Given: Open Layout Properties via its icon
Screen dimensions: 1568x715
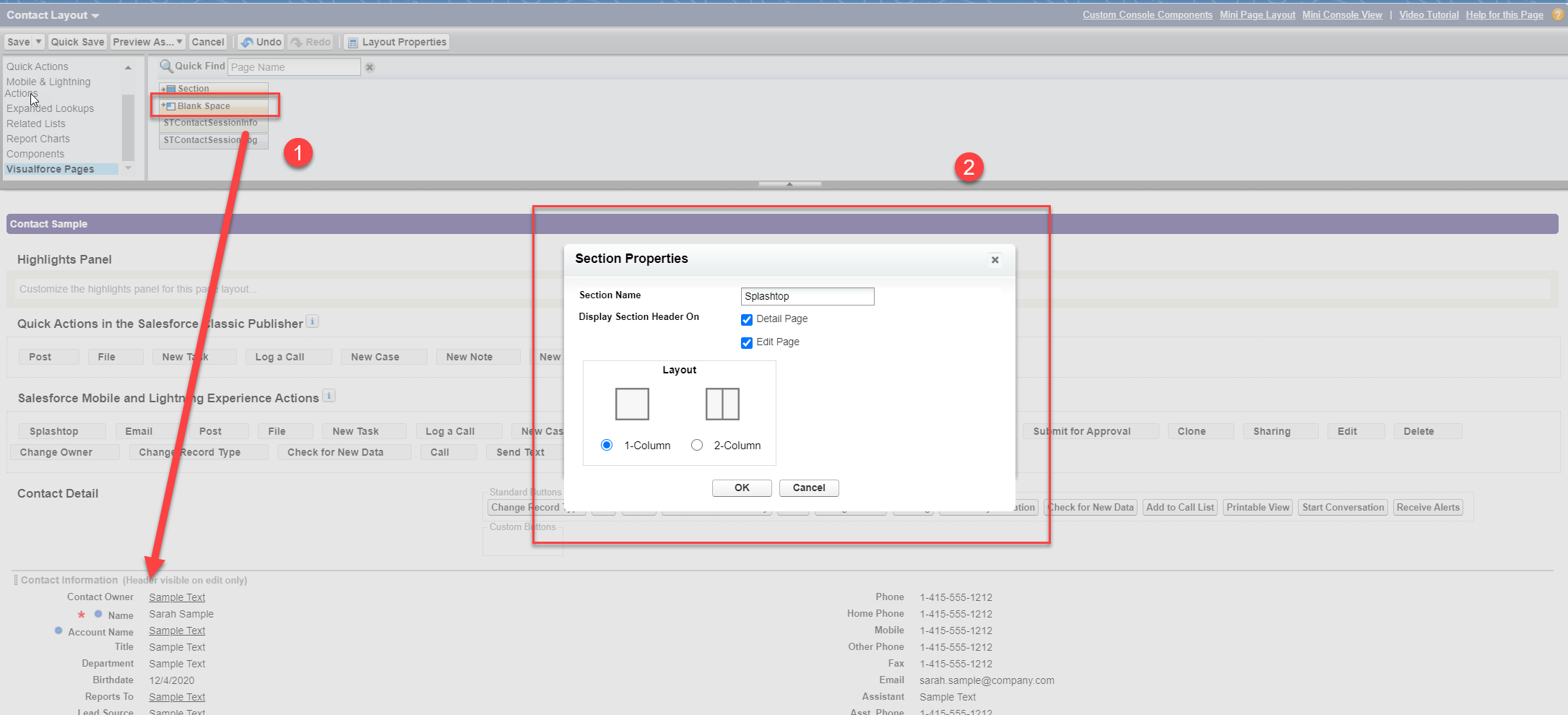Looking at the screenshot, I should [x=353, y=43].
